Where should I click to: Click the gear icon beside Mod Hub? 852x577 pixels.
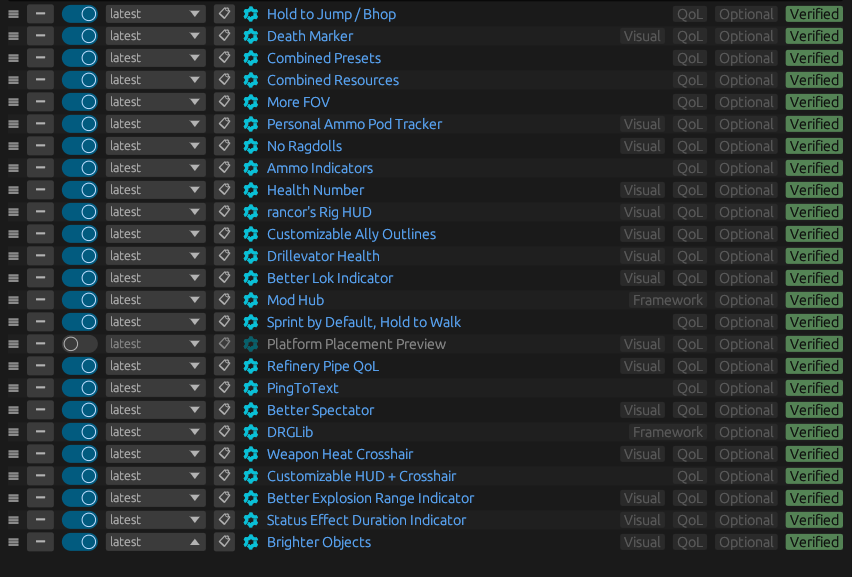tap(250, 300)
